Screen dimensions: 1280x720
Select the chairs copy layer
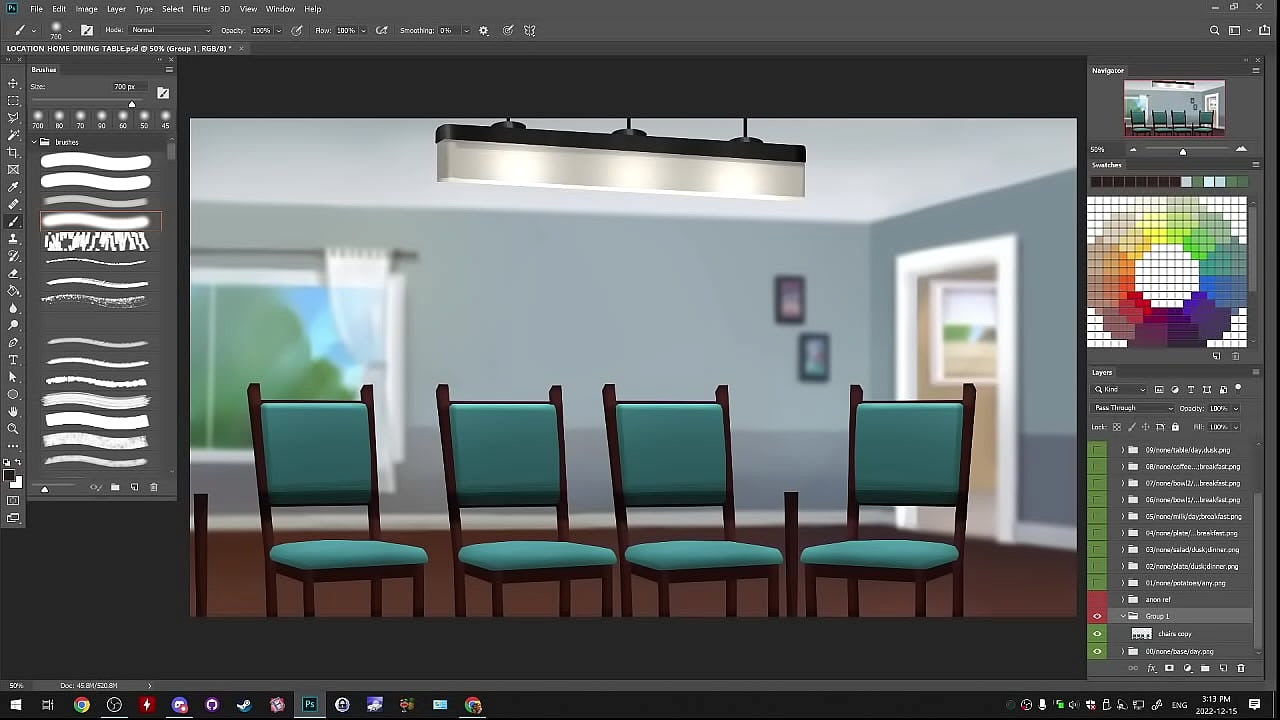pos(1174,634)
